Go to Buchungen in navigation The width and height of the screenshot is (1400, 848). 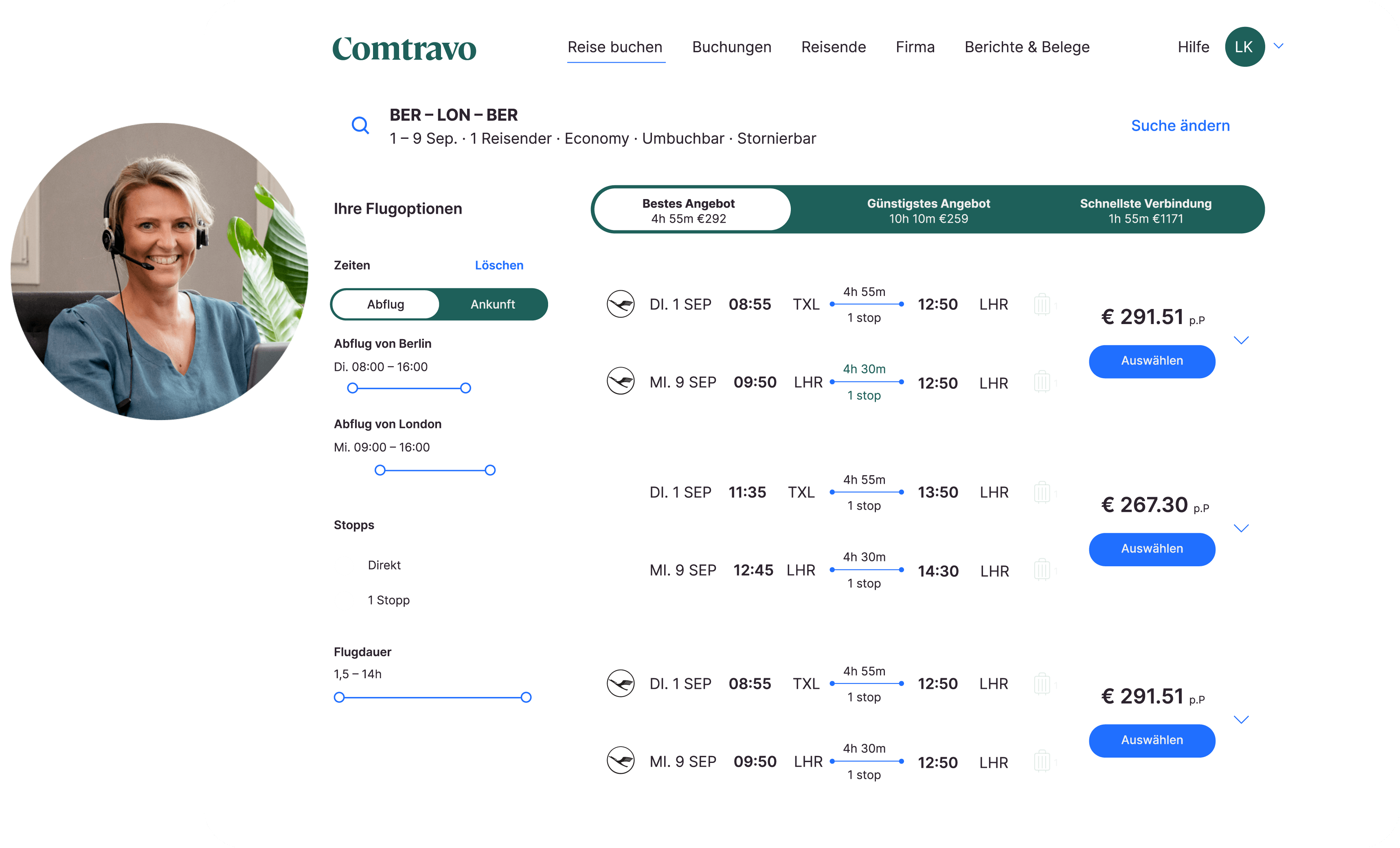pyautogui.click(x=732, y=47)
